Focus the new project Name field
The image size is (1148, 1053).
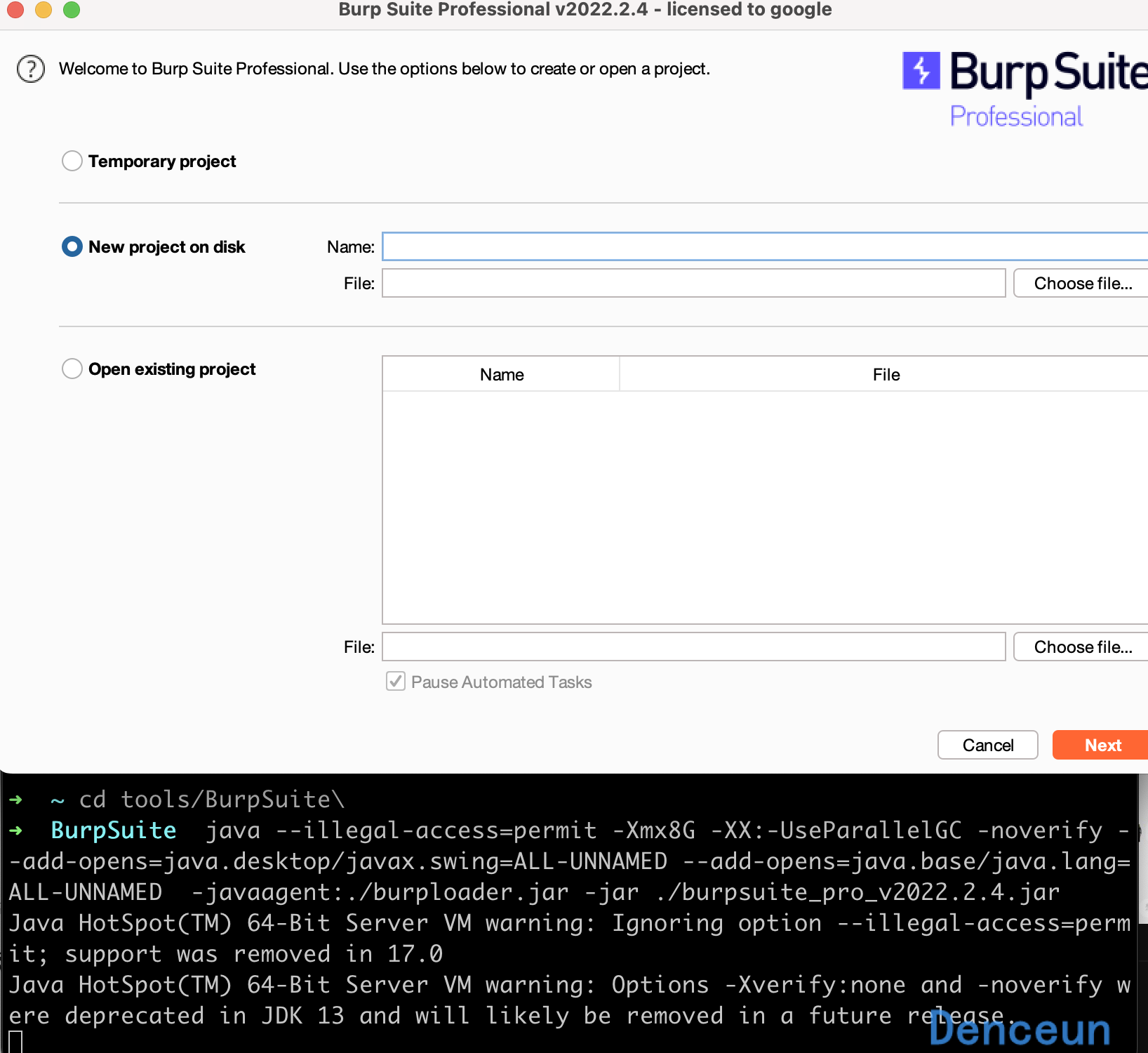pyautogui.click(x=765, y=246)
